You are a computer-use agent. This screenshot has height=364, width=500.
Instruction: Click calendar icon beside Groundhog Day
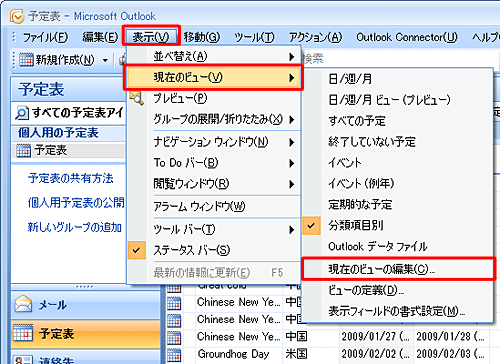(x=174, y=354)
